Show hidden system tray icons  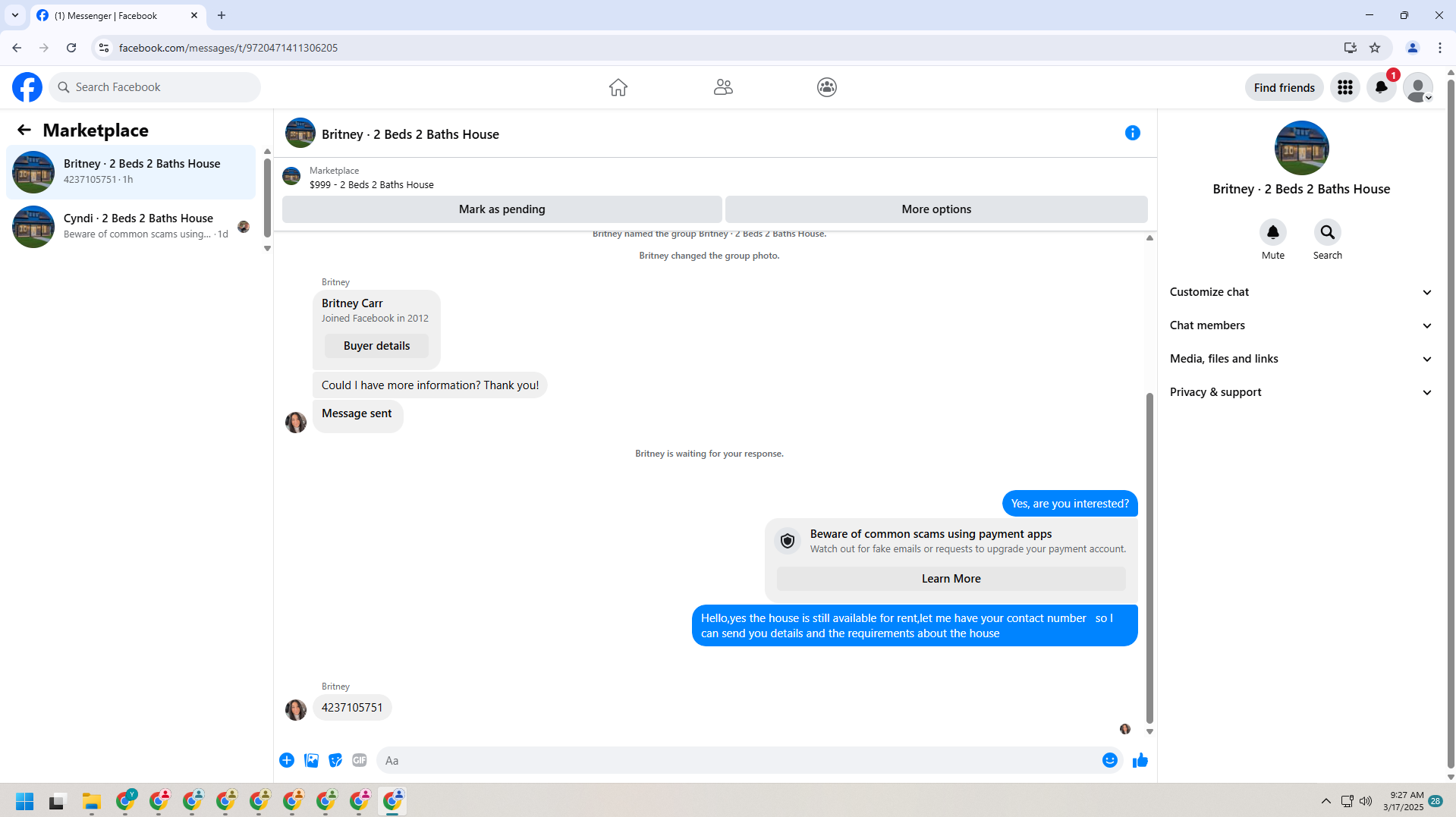pos(1326,801)
